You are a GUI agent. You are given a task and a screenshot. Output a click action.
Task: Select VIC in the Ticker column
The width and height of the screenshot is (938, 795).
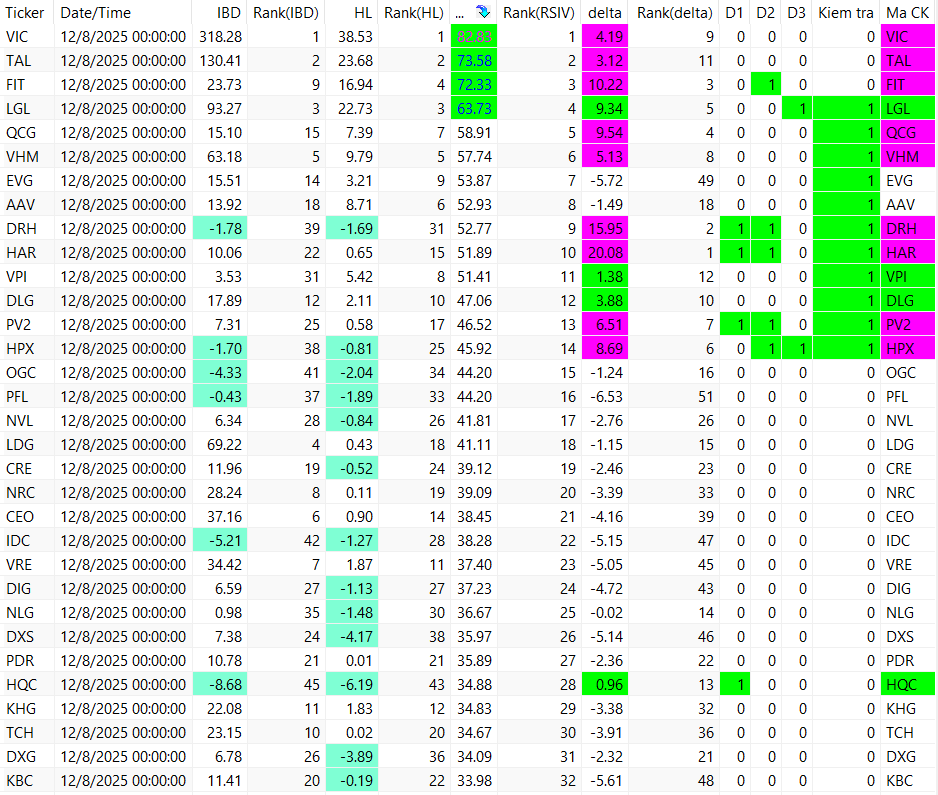coord(17,36)
